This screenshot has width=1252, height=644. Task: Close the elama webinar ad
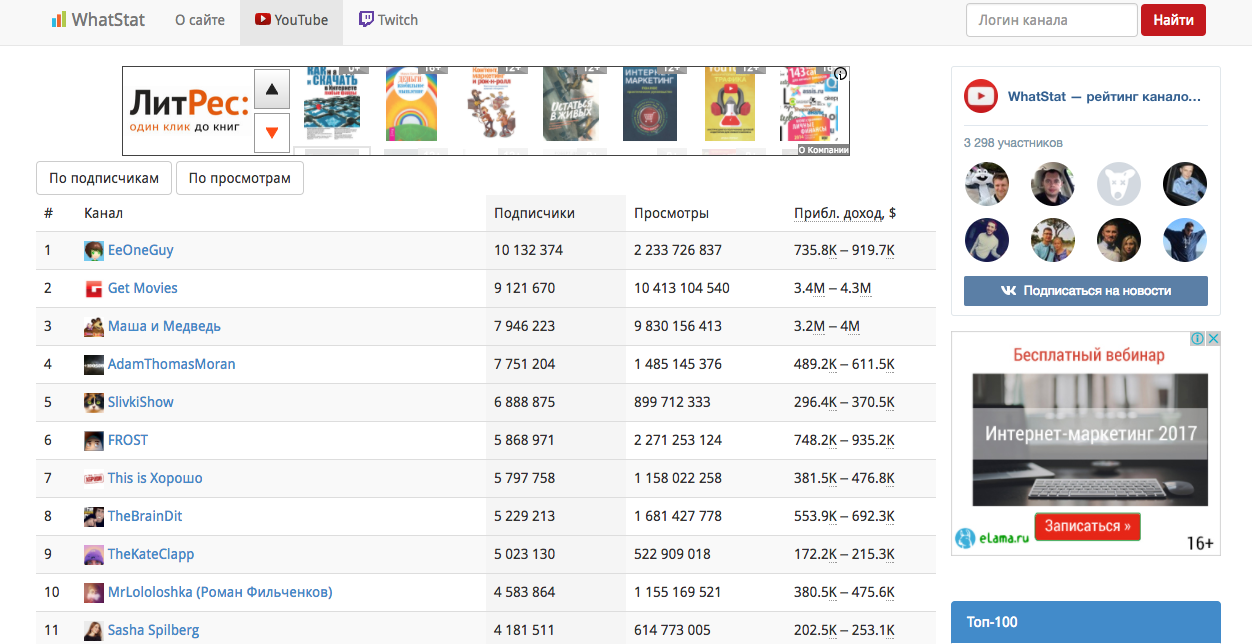1213,340
